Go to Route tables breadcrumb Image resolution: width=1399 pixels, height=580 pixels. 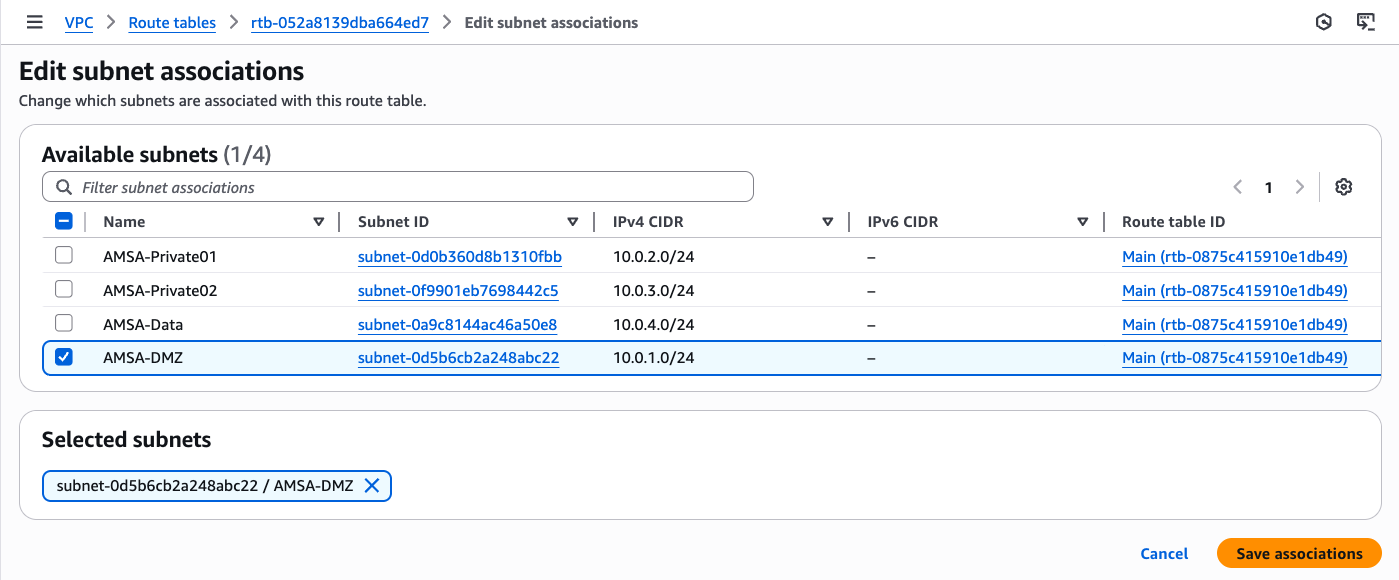tap(172, 22)
